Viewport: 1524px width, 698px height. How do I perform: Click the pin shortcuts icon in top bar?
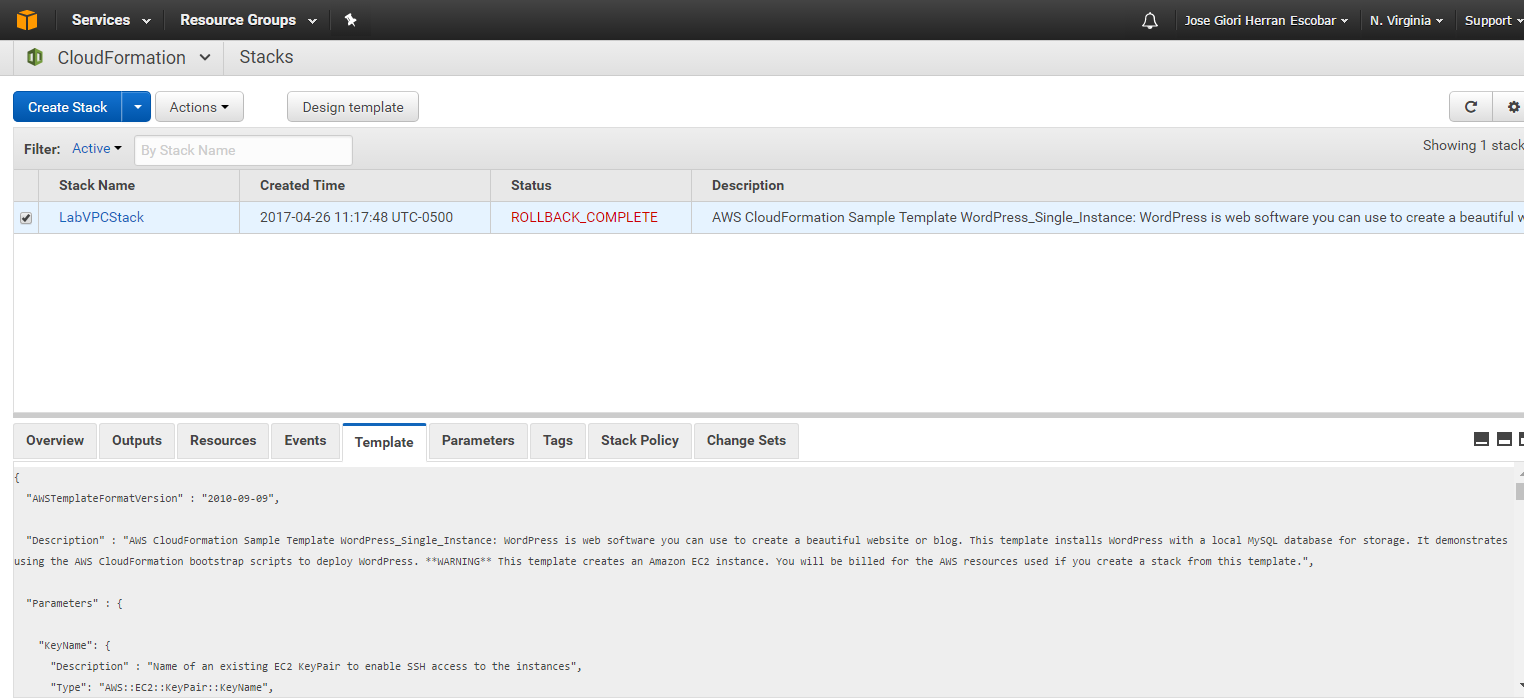click(x=350, y=20)
